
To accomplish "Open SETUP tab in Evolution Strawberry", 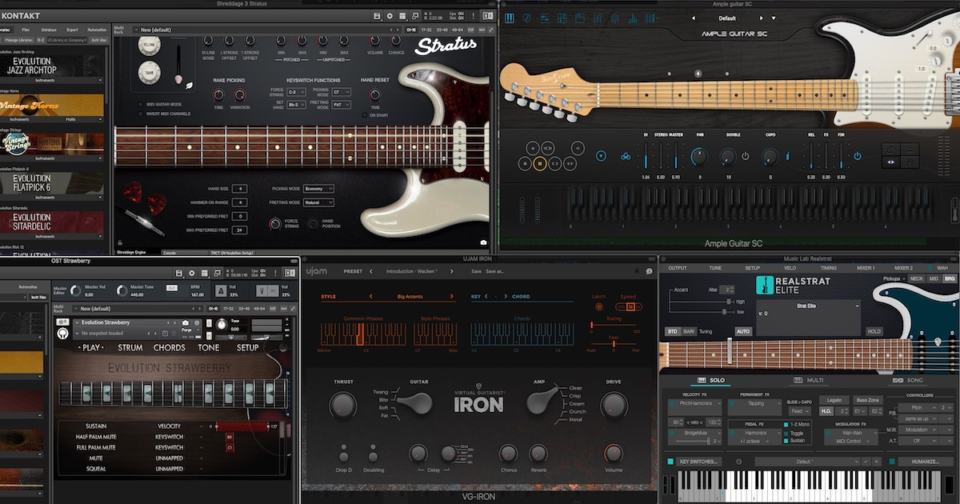I will 247,347.
